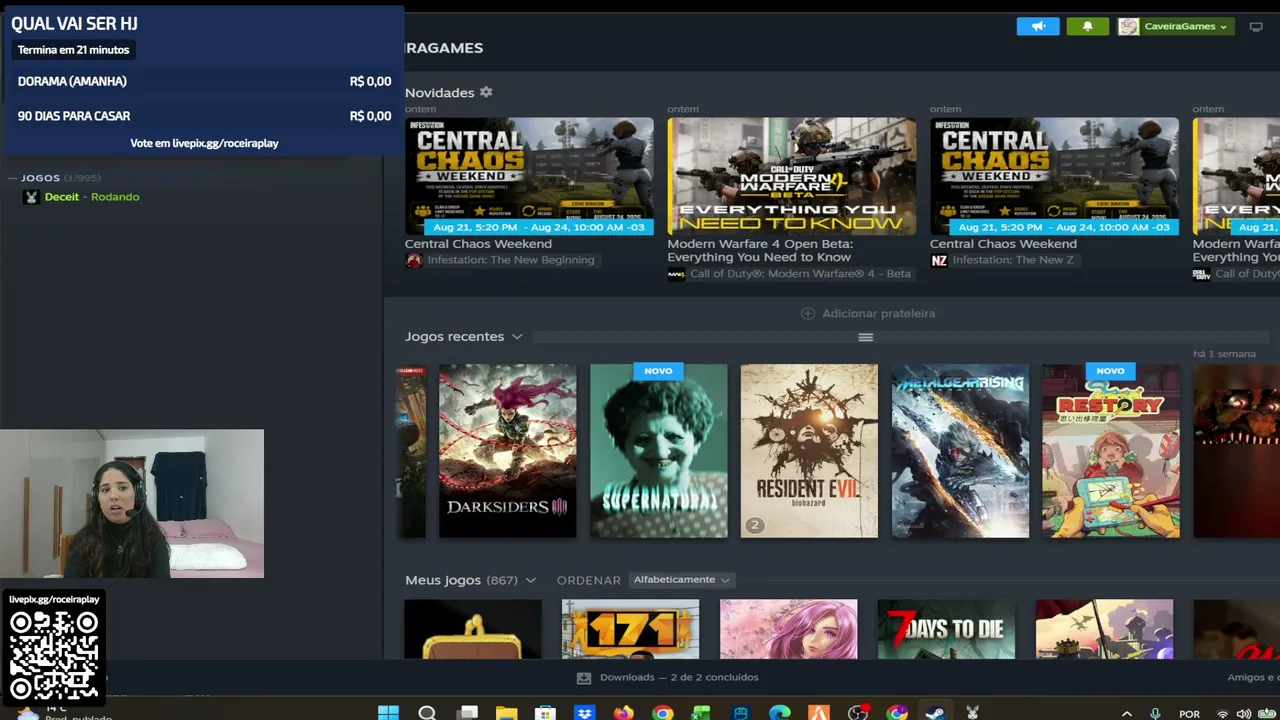Open the Alfabeticamente sort dropdown

[681, 580]
